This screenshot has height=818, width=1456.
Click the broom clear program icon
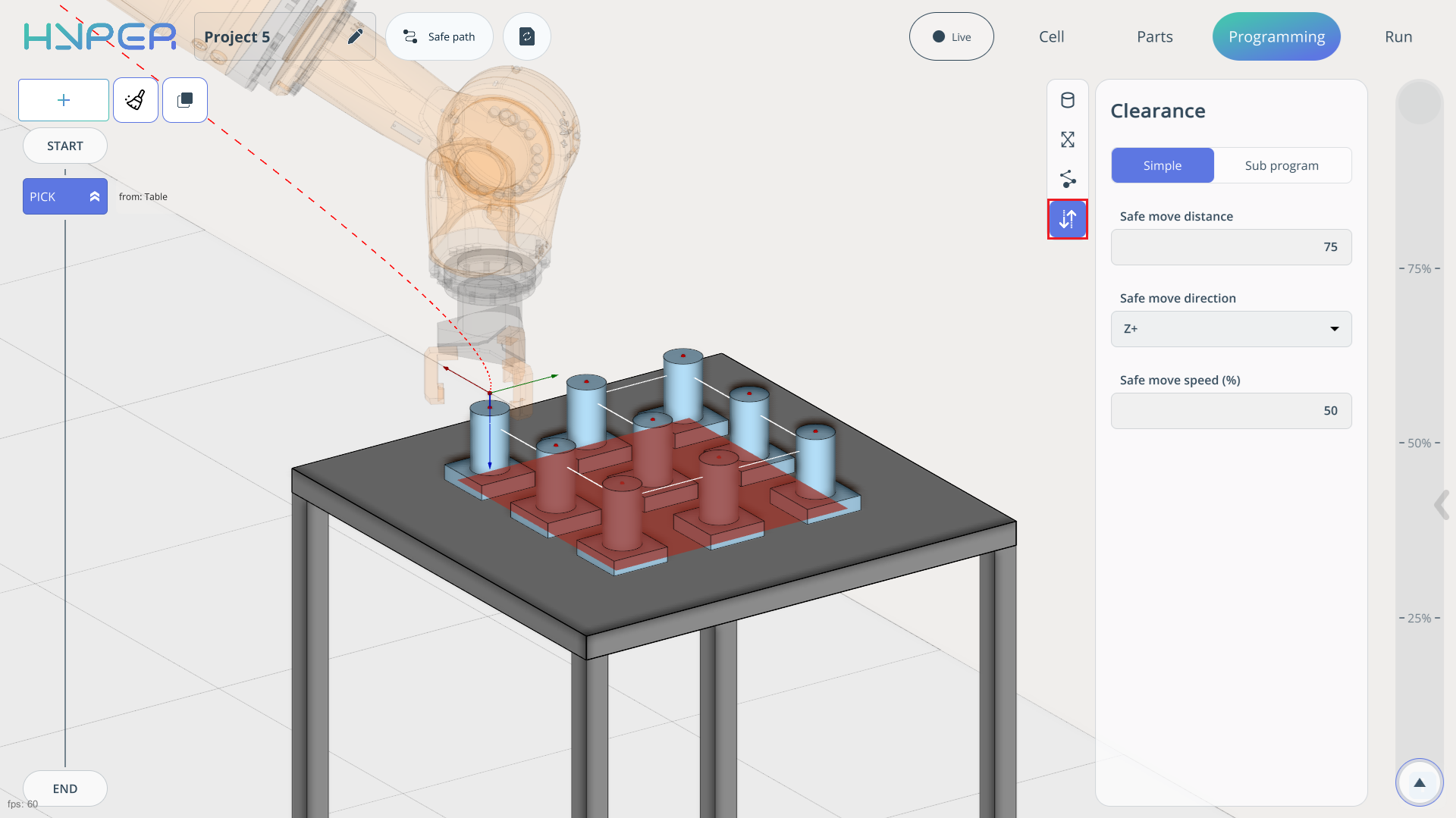[x=136, y=100]
